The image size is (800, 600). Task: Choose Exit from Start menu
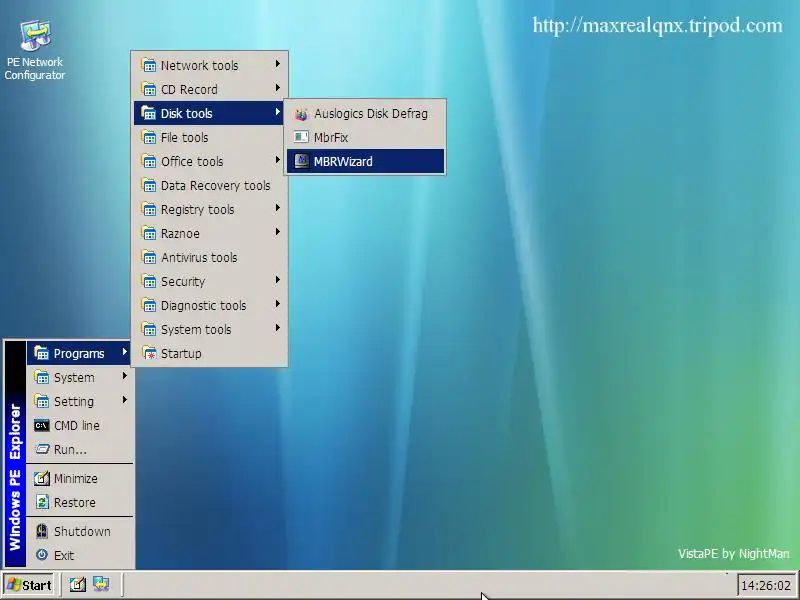(80, 555)
